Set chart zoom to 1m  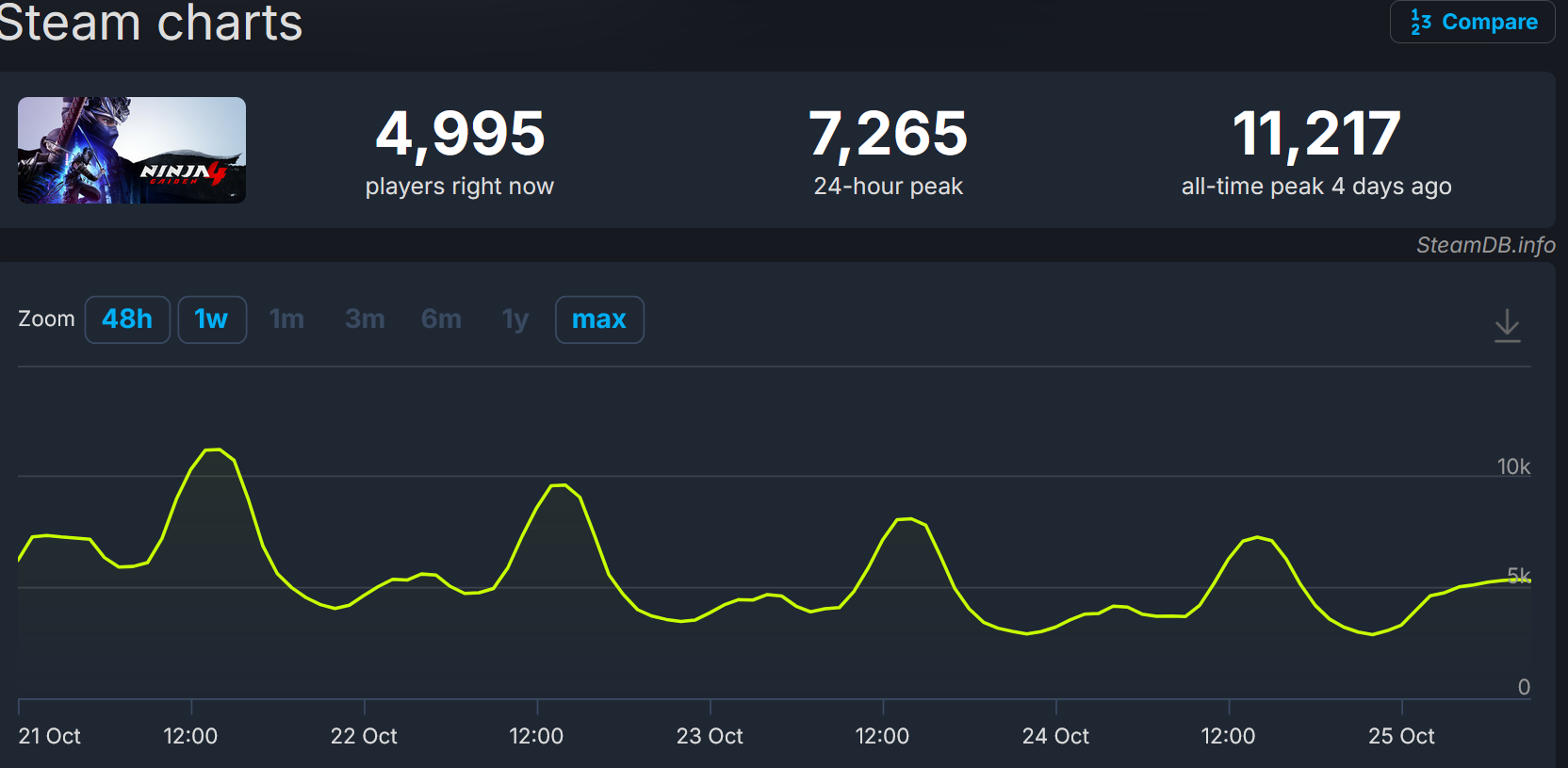286,319
